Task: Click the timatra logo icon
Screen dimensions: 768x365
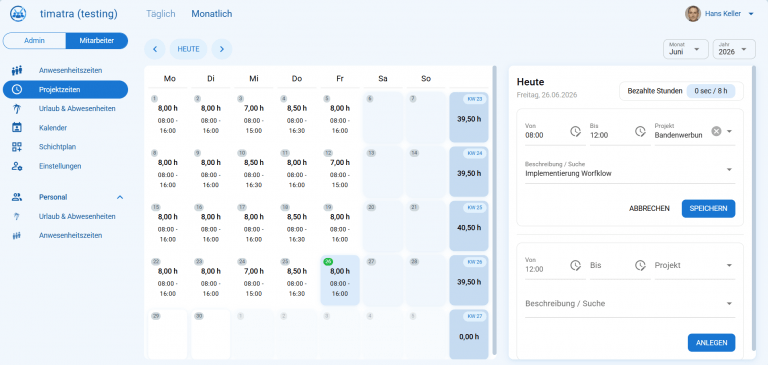Action: (x=18, y=14)
